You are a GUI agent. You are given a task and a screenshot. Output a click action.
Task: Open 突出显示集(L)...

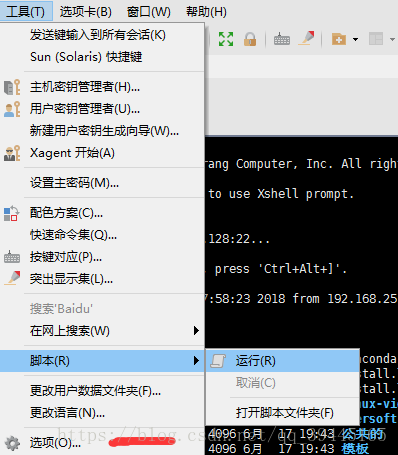point(102,279)
